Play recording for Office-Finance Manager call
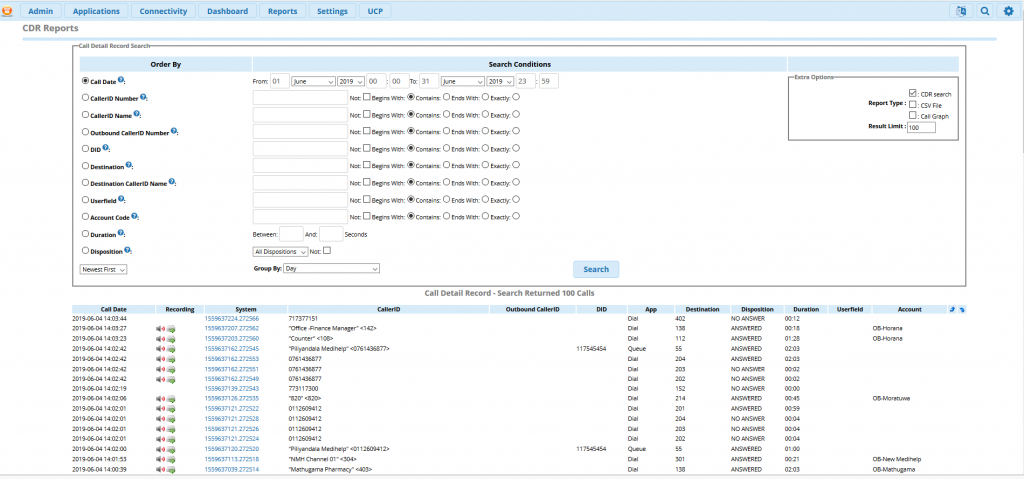The image size is (1024, 479). pyautogui.click(x=161, y=329)
